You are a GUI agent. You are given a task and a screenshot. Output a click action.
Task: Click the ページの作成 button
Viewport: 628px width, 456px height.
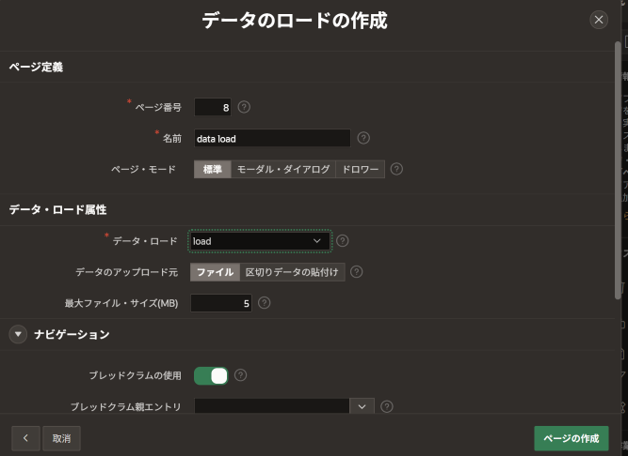click(x=571, y=438)
